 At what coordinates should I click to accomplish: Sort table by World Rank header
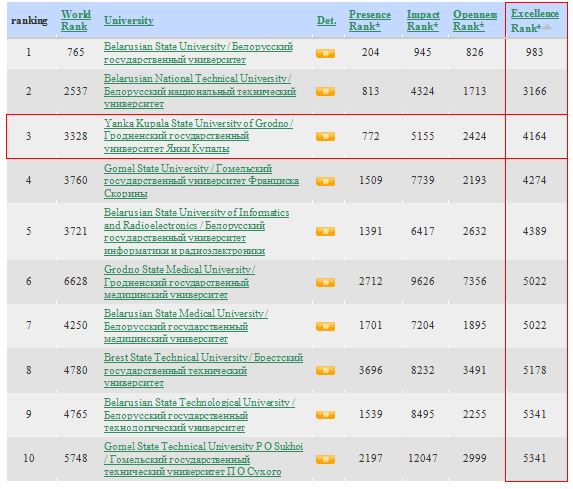(76, 20)
